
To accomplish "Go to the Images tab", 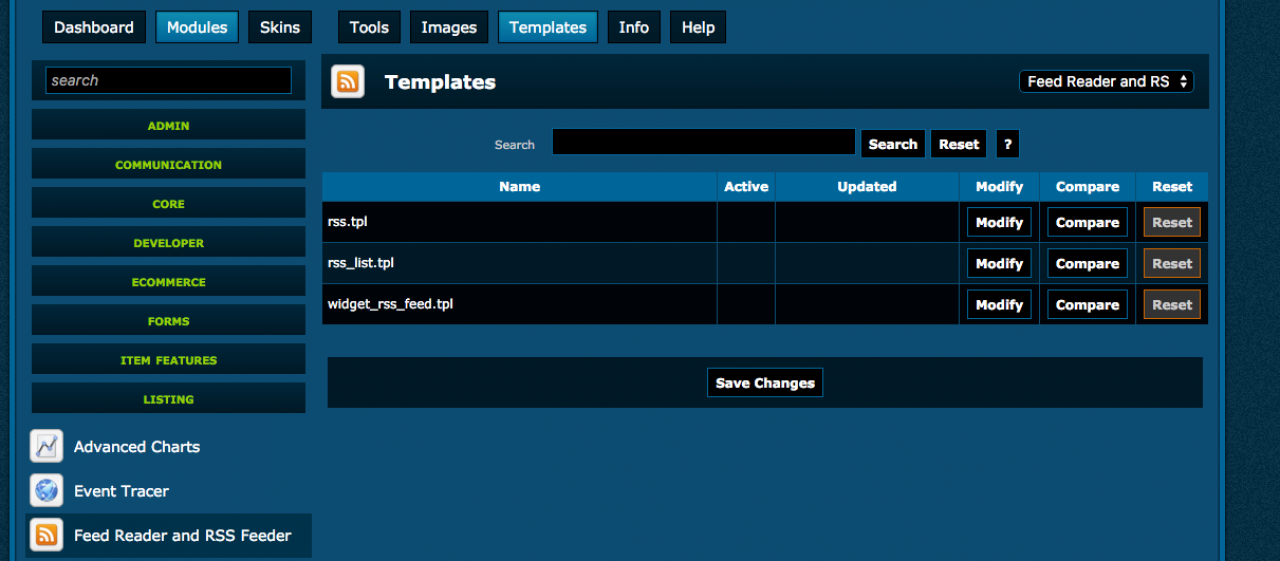I will [449, 28].
